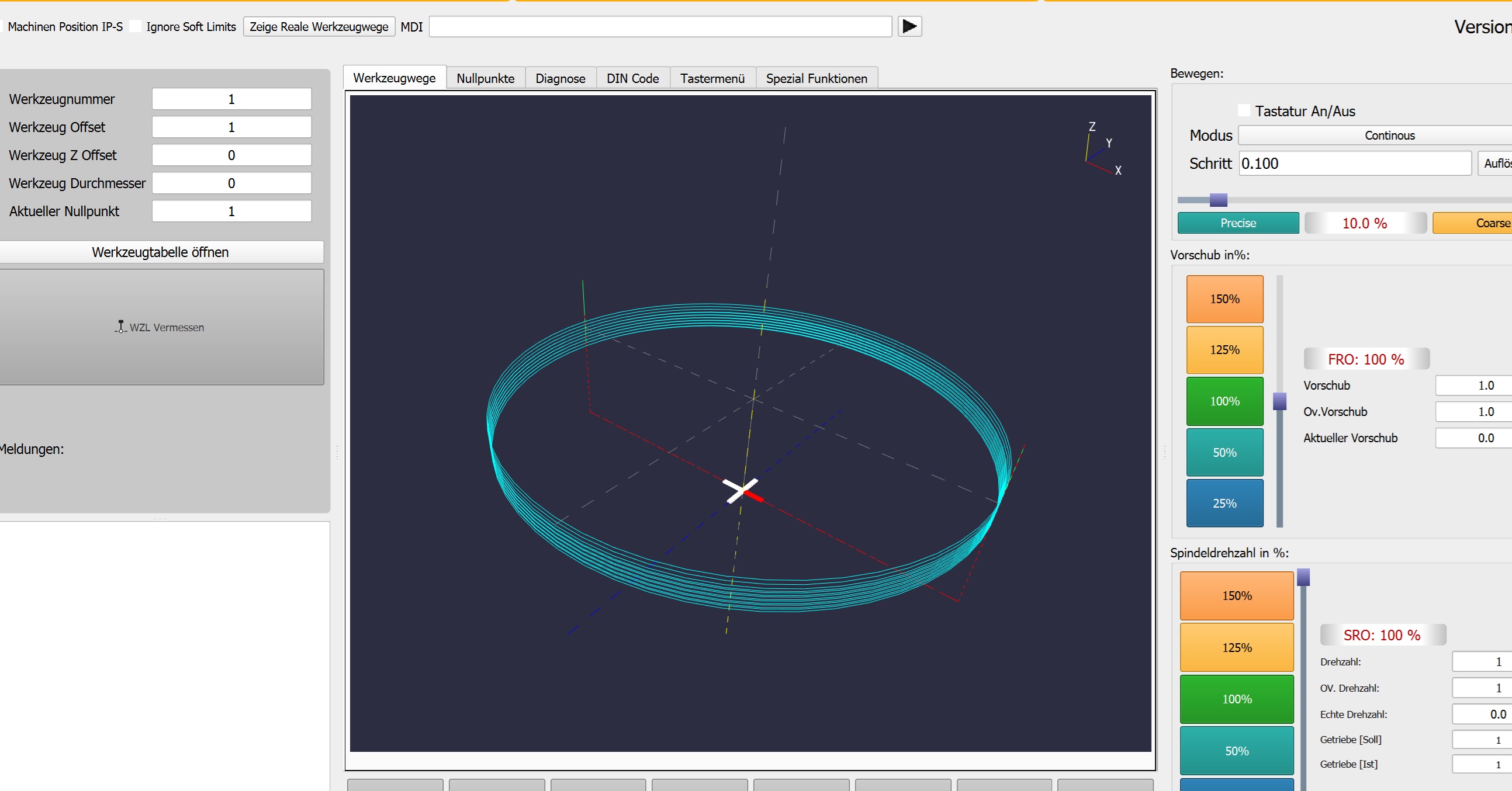Click the MDI command input field

[x=661, y=27]
